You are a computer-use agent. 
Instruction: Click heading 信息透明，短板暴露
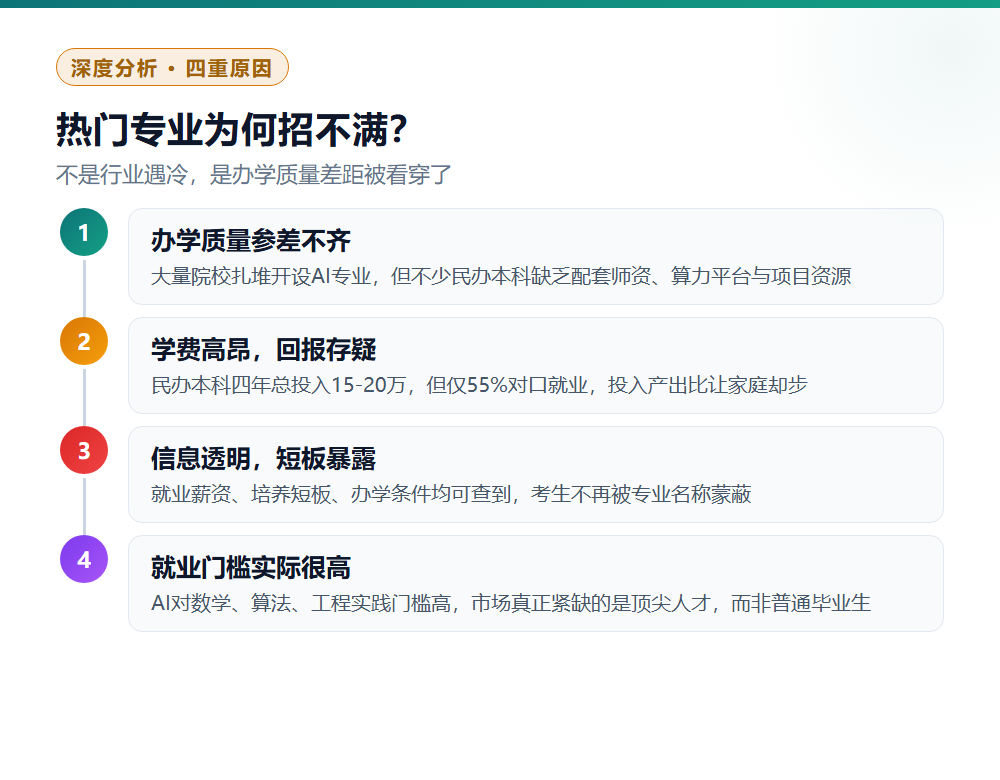click(x=263, y=459)
